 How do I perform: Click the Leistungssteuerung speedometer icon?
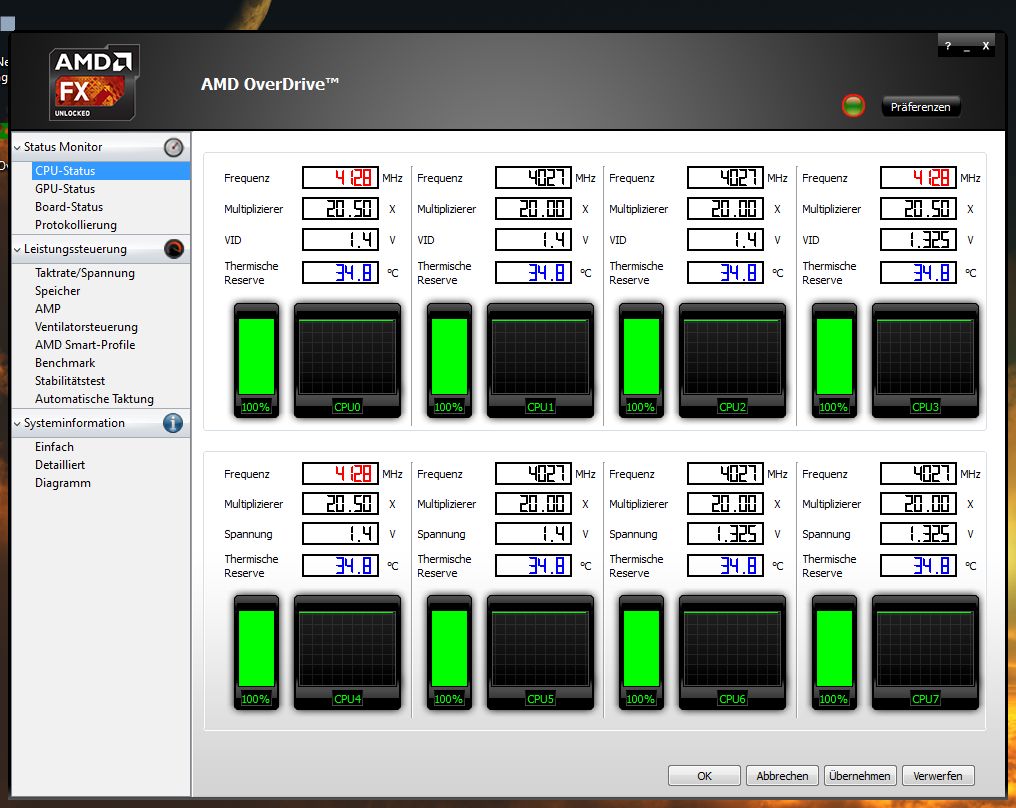[x=174, y=249]
